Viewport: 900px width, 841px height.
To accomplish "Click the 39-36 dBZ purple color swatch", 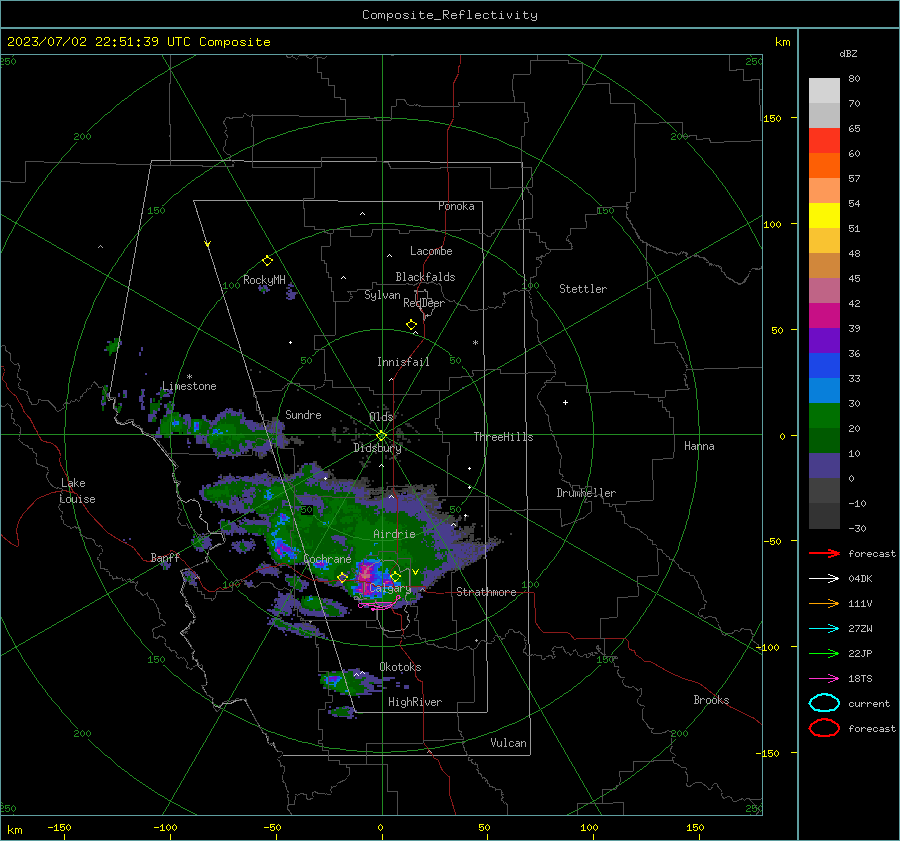I will coord(824,341).
